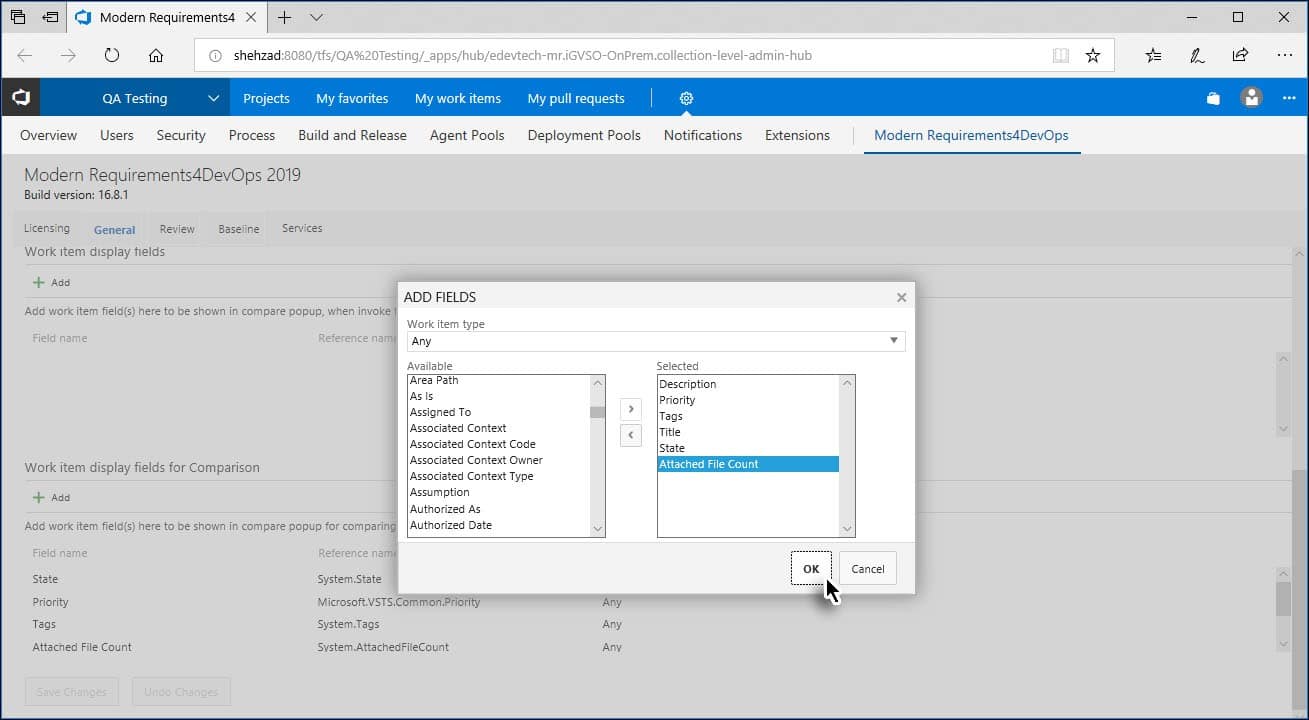Open a new browser tab with plus
This screenshot has height=720, width=1309.
coord(285,17)
